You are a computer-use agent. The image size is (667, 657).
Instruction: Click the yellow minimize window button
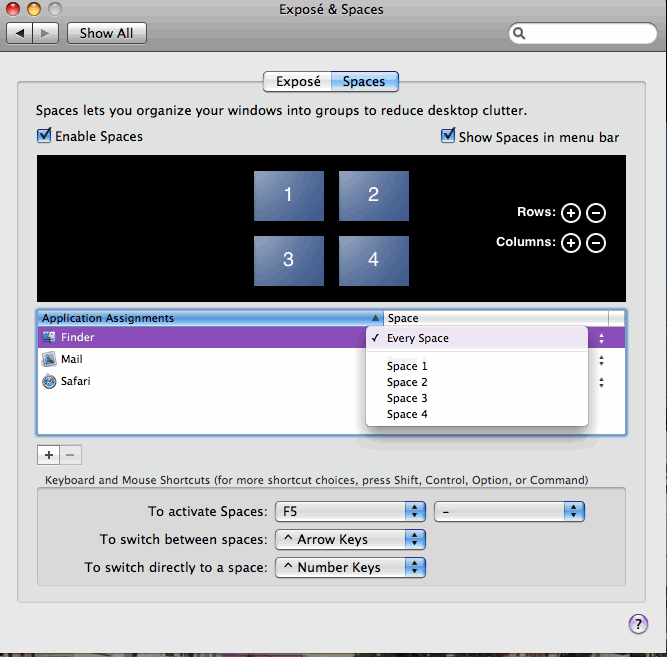pos(34,9)
